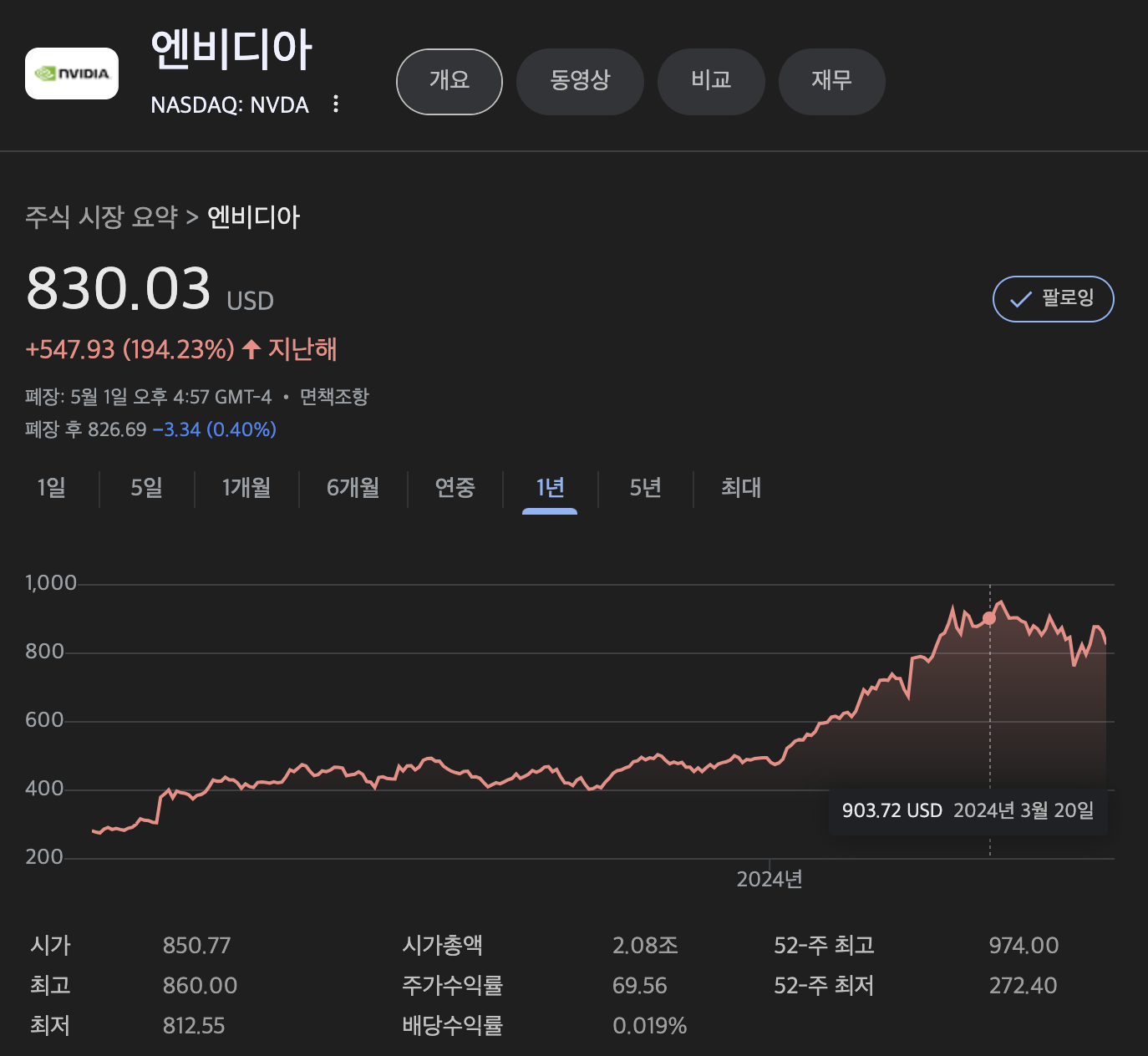The width and height of the screenshot is (1148, 1056).
Task: Open the 비교 tab
Action: [x=711, y=81]
